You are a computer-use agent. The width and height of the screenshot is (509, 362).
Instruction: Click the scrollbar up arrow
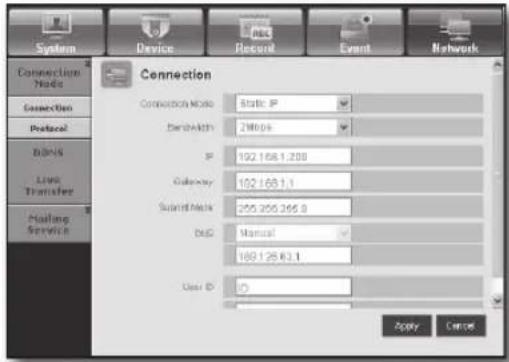[x=497, y=66]
